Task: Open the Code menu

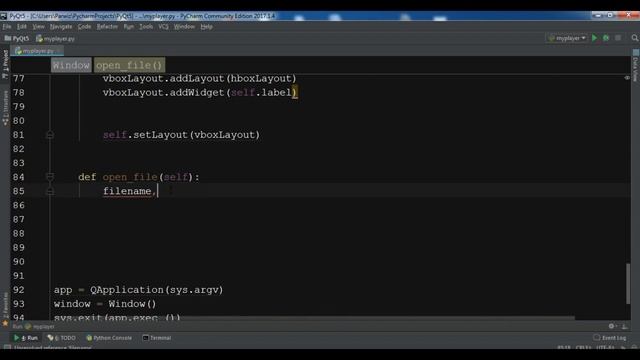Action: click(84, 27)
